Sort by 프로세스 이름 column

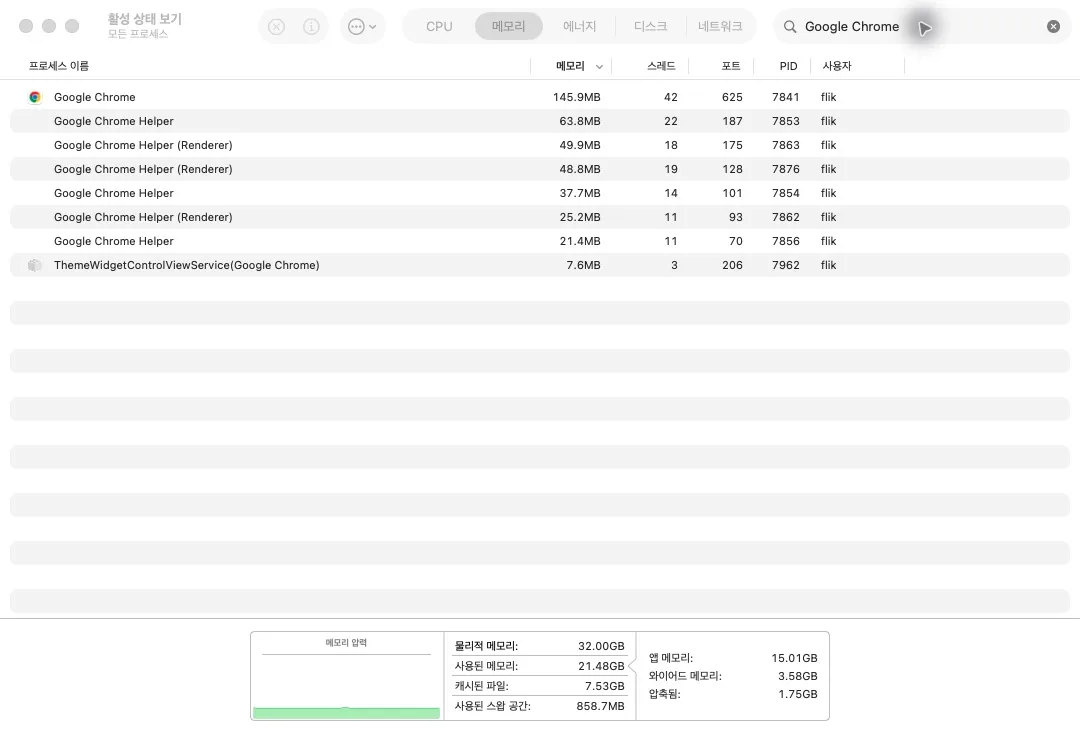(59, 66)
